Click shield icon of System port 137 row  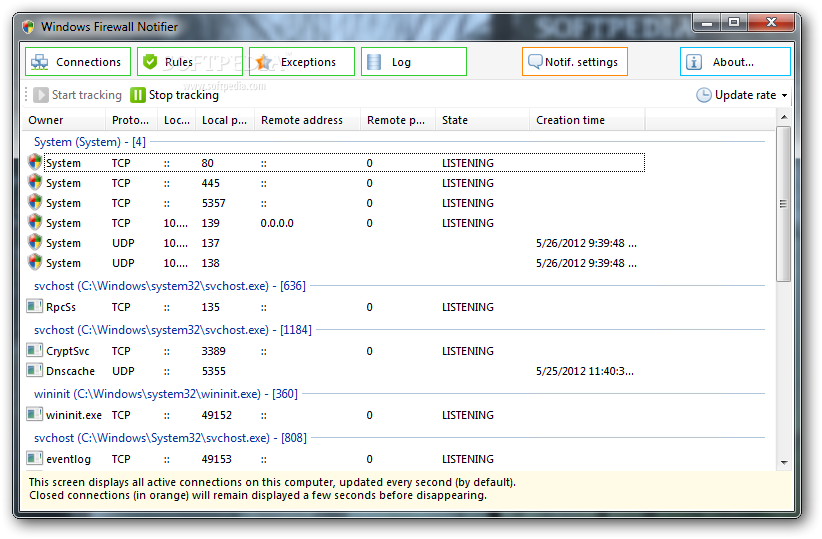(x=35, y=242)
